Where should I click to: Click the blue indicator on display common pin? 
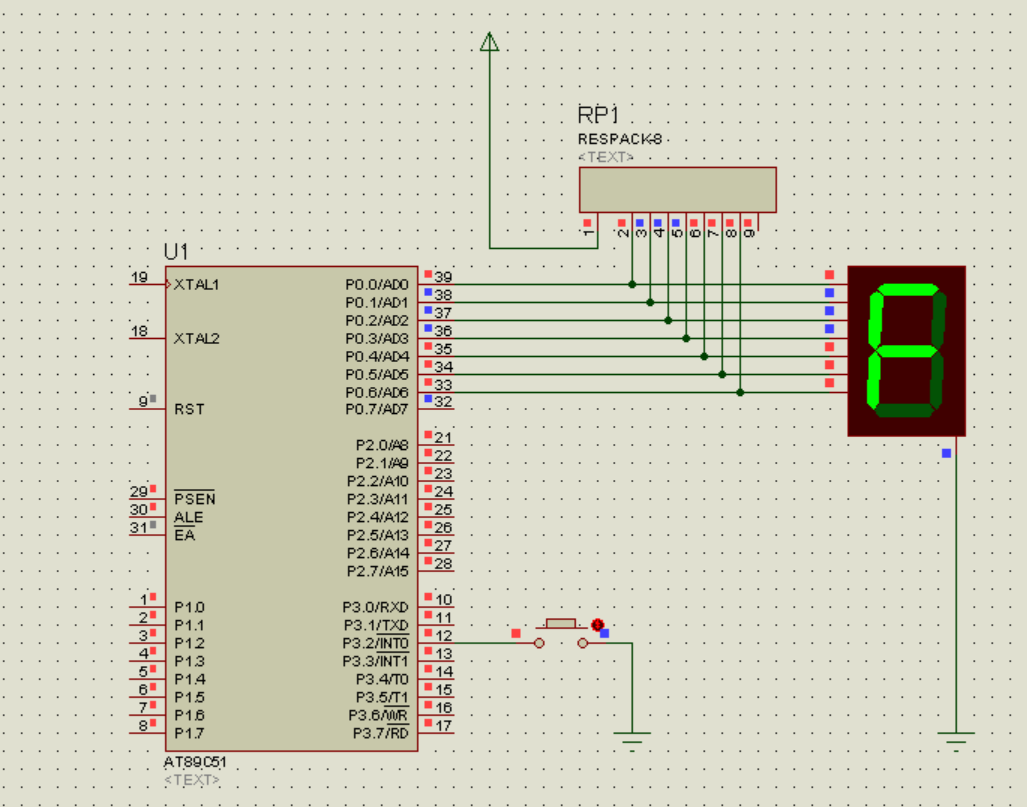[x=946, y=453]
